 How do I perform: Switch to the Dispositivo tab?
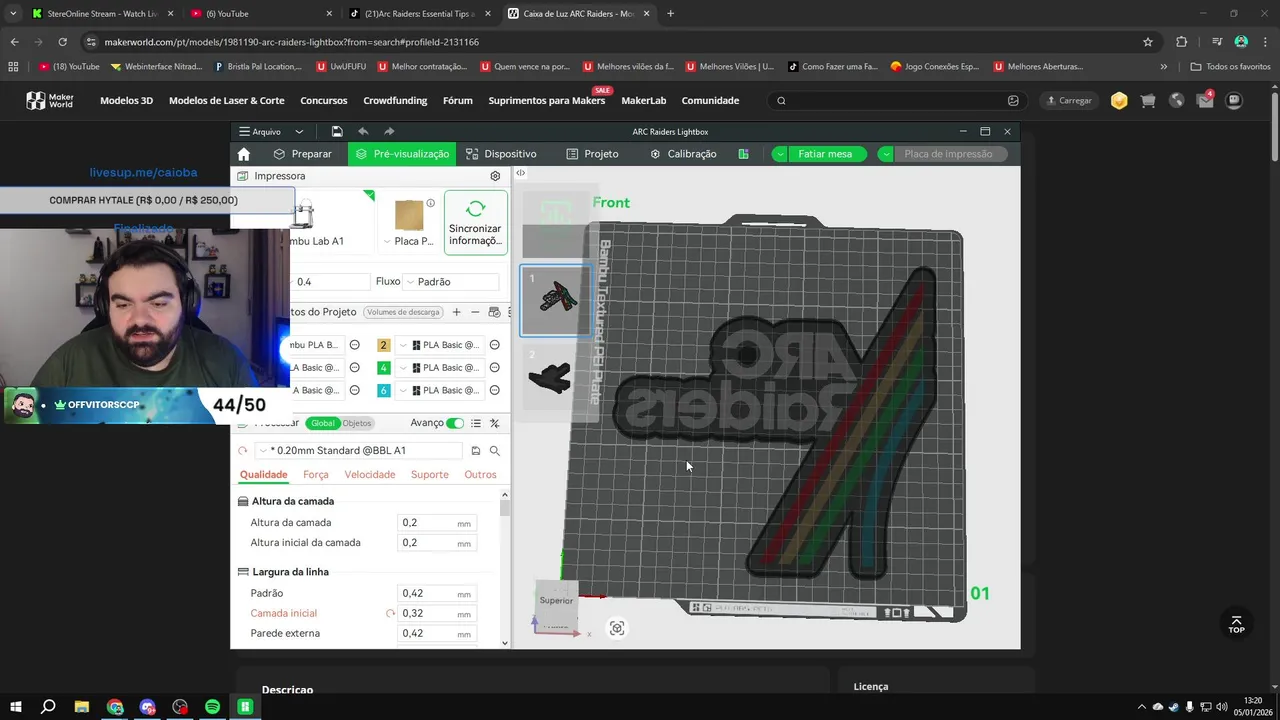coord(501,154)
